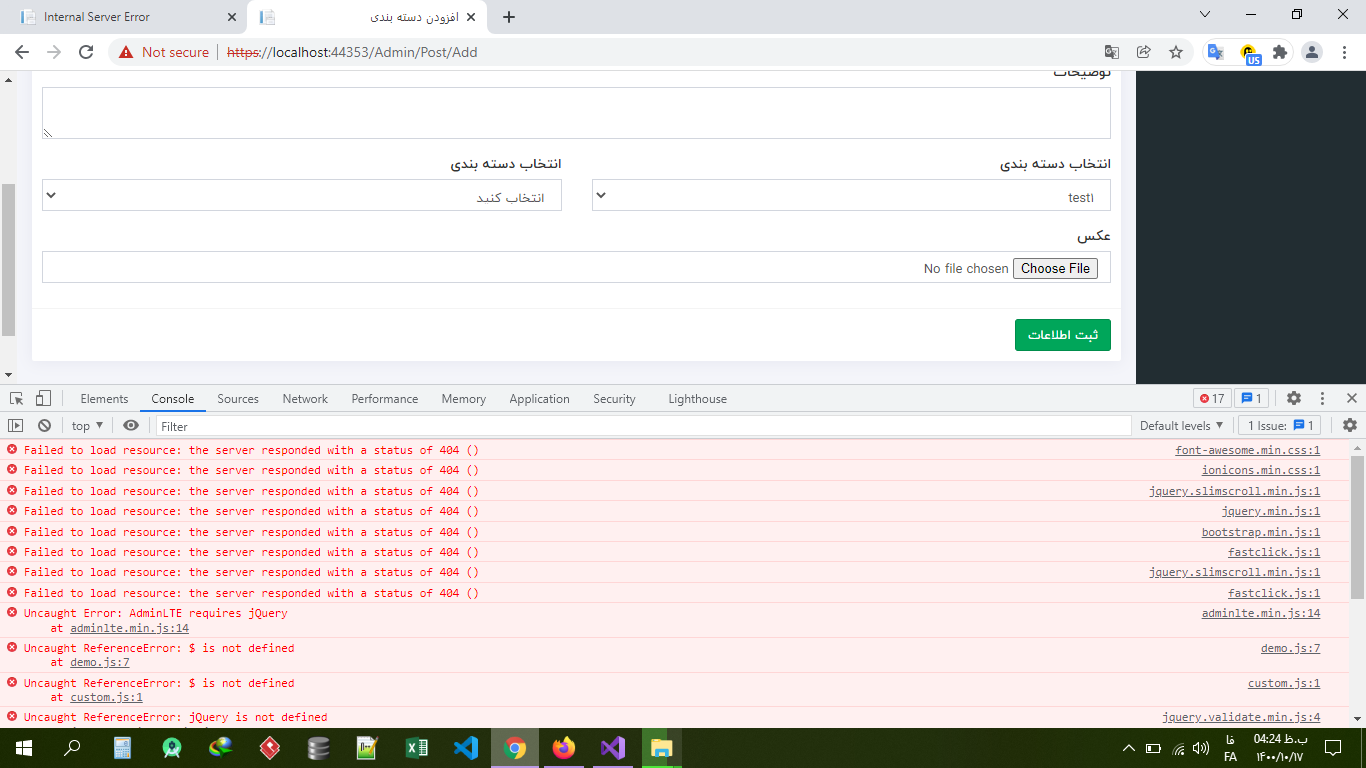Open the Chrome profile avatar
The height and width of the screenshot is (768, 1366).
click(1313, 52)
